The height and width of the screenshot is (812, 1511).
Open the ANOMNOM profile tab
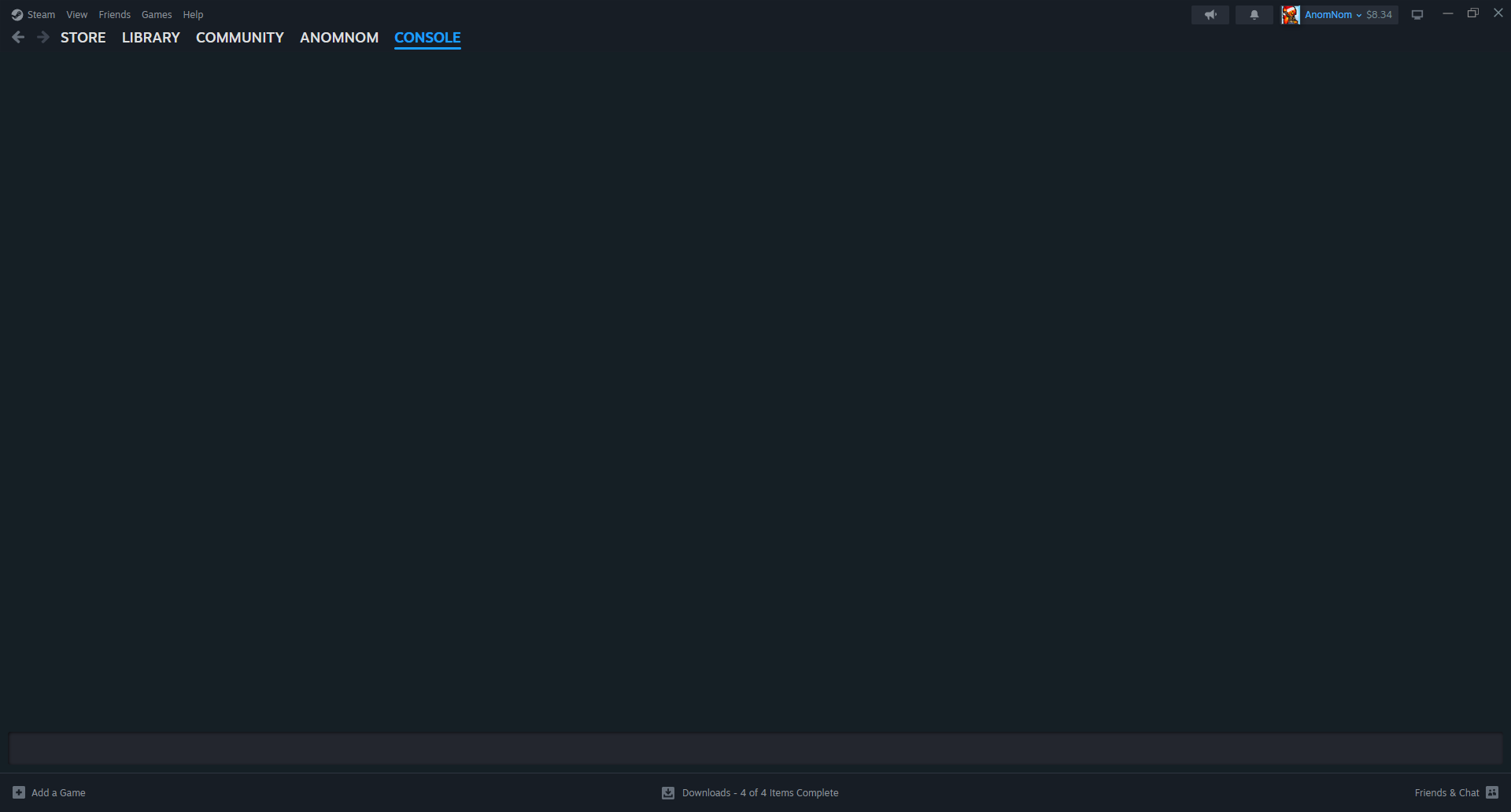339,38
